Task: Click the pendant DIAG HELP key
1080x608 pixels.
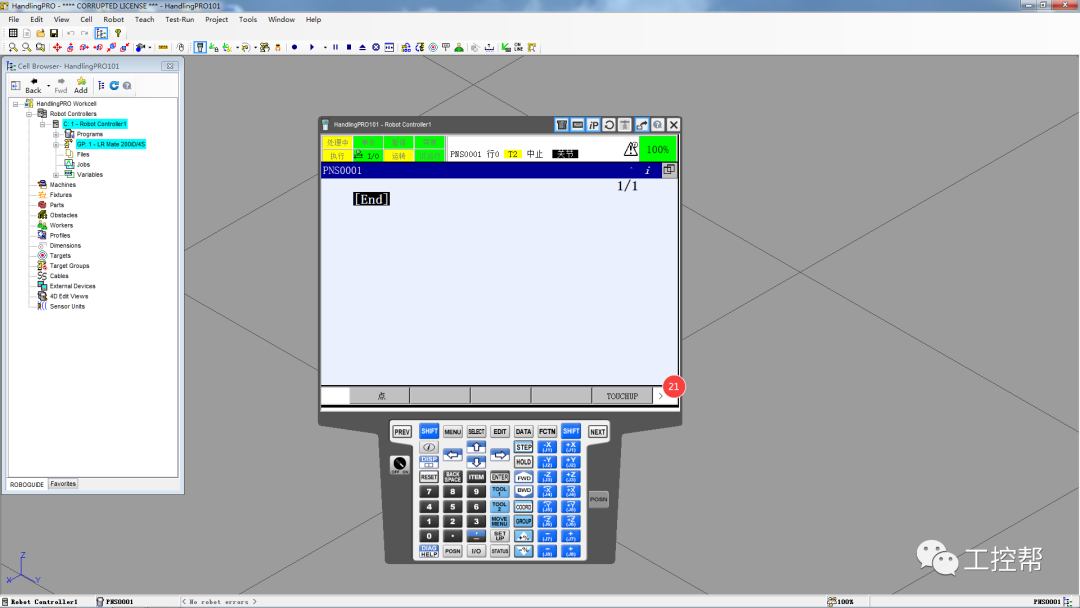Action: 428,551
